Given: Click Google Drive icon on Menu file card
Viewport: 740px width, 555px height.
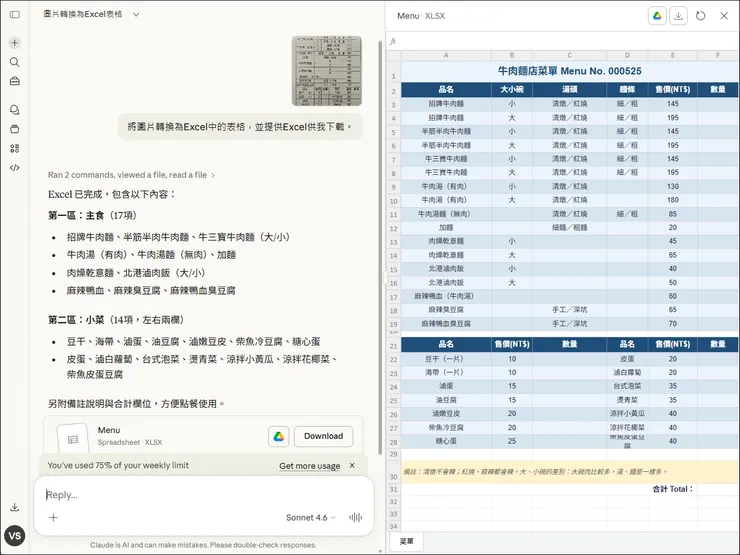Looking at the screenshot, I should (278, 437).
